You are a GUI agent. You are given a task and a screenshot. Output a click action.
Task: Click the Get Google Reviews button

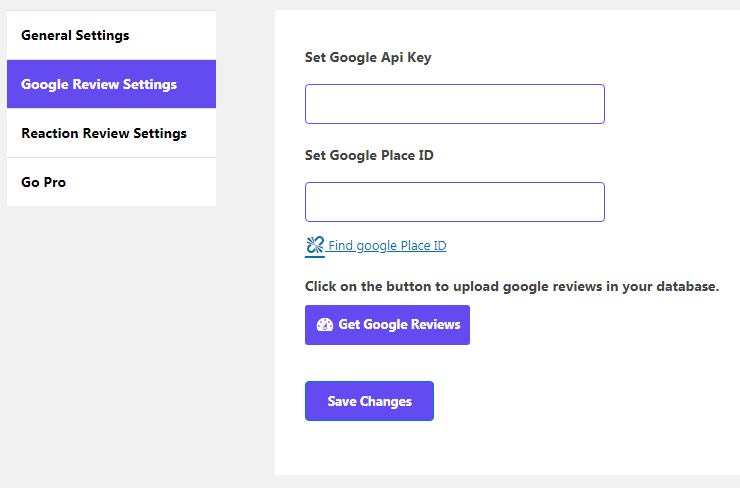[x=387, y=325]
